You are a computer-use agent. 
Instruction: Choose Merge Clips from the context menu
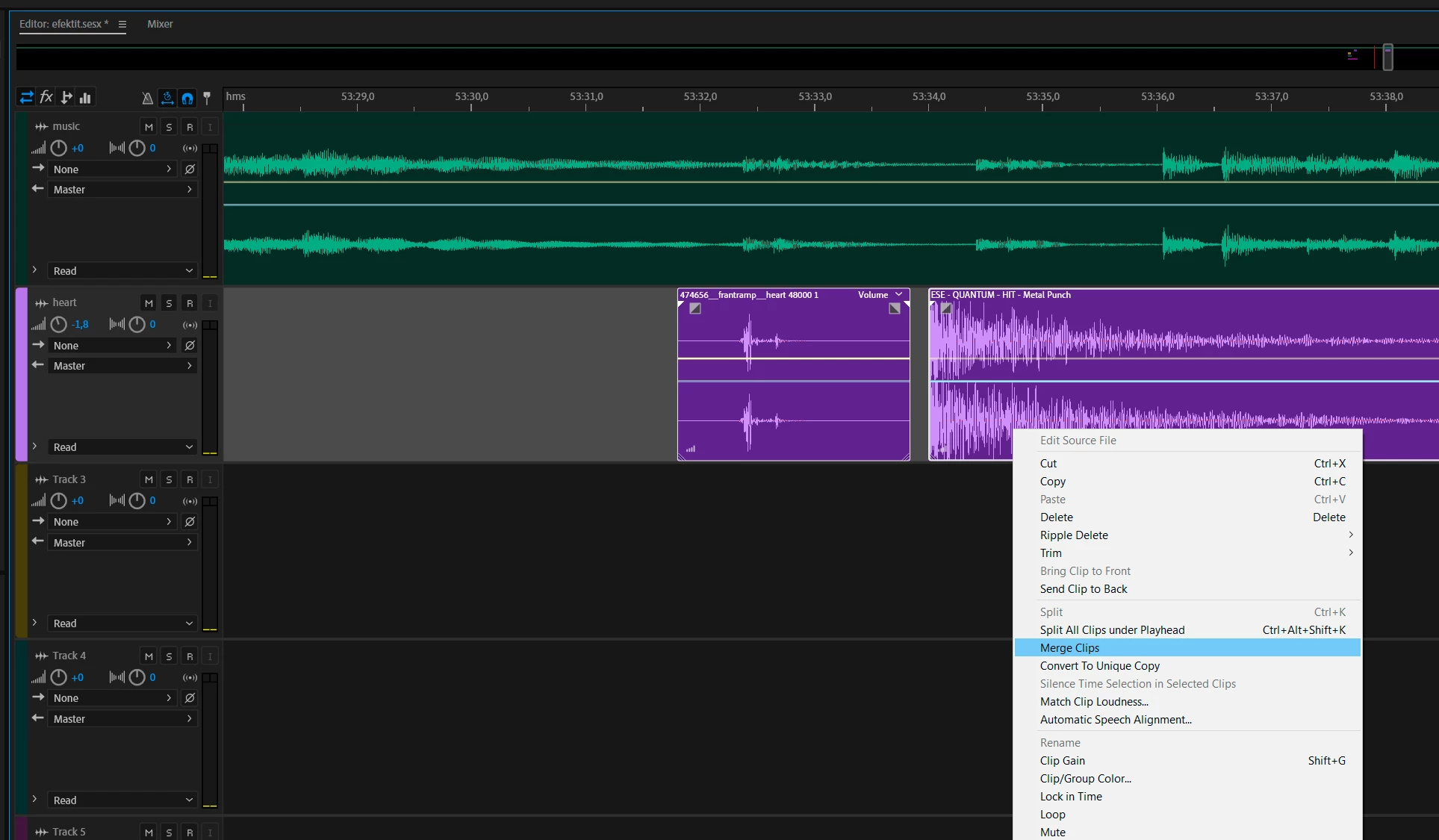pos(1069,648)
